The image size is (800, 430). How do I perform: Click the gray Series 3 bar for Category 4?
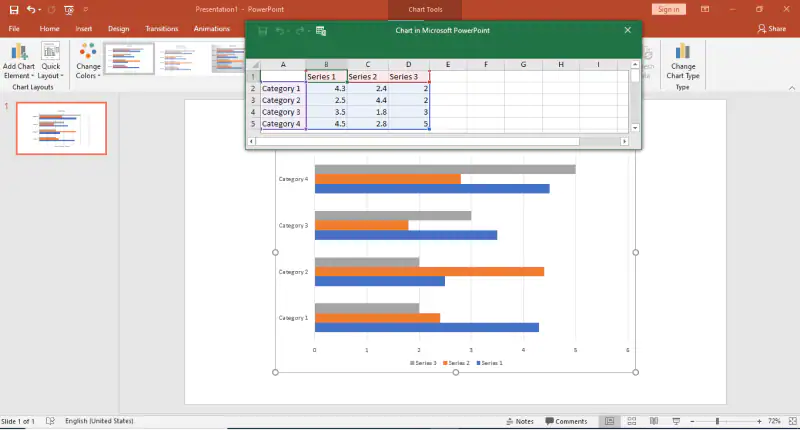[x=445, y=169]
